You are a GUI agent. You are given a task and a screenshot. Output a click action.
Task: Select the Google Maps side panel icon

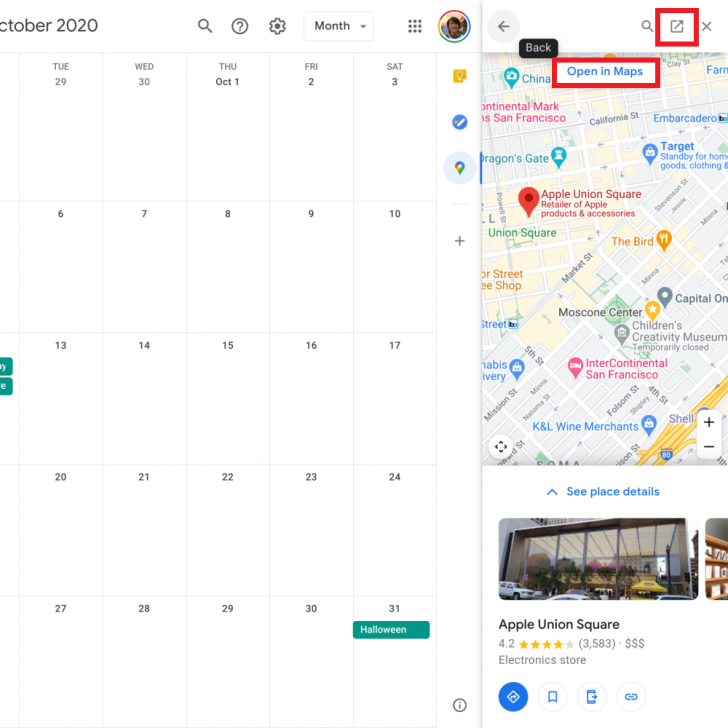click(x=460, y=168)
